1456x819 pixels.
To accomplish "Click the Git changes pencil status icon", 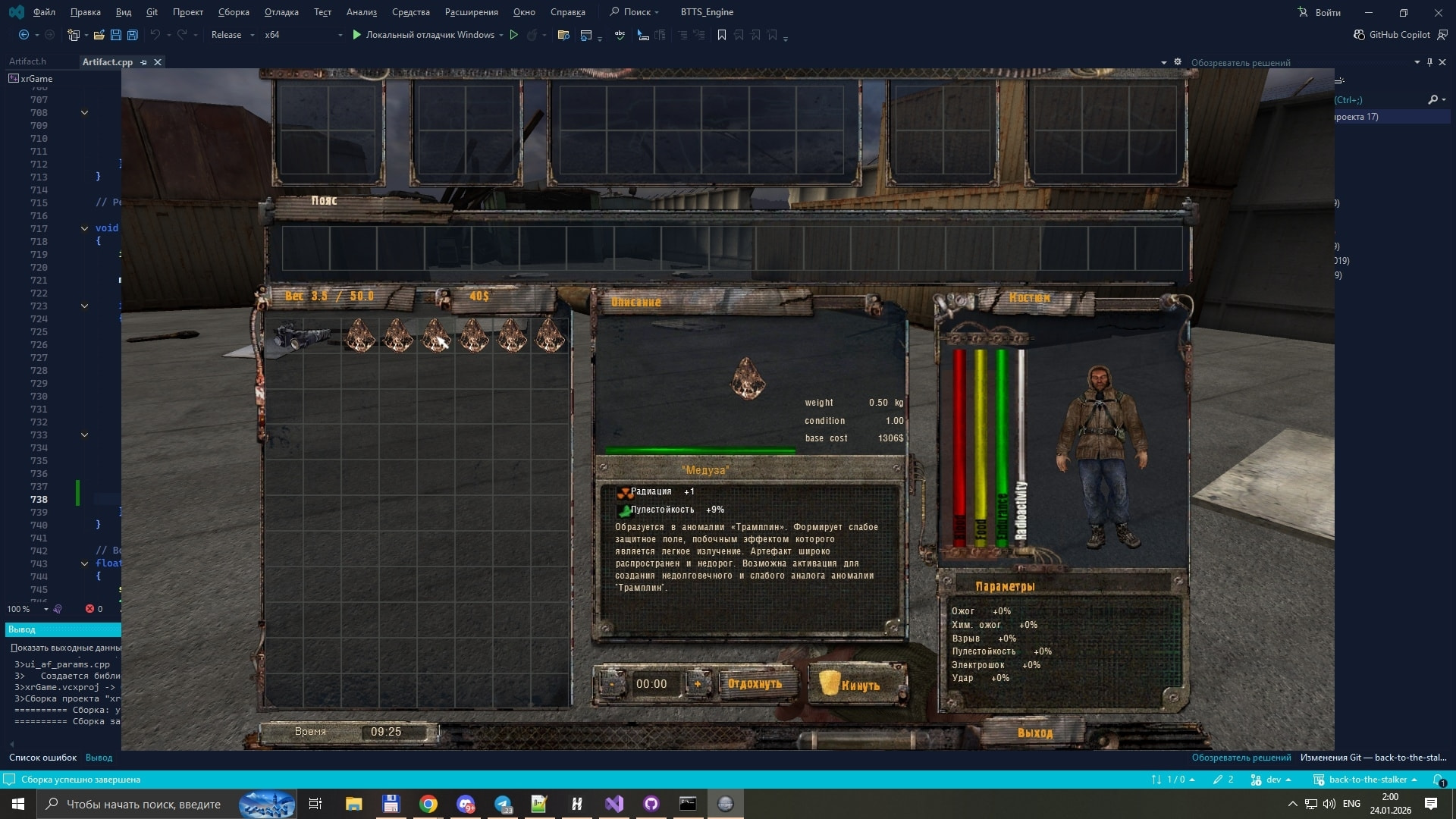I will tap(1218, 780).
